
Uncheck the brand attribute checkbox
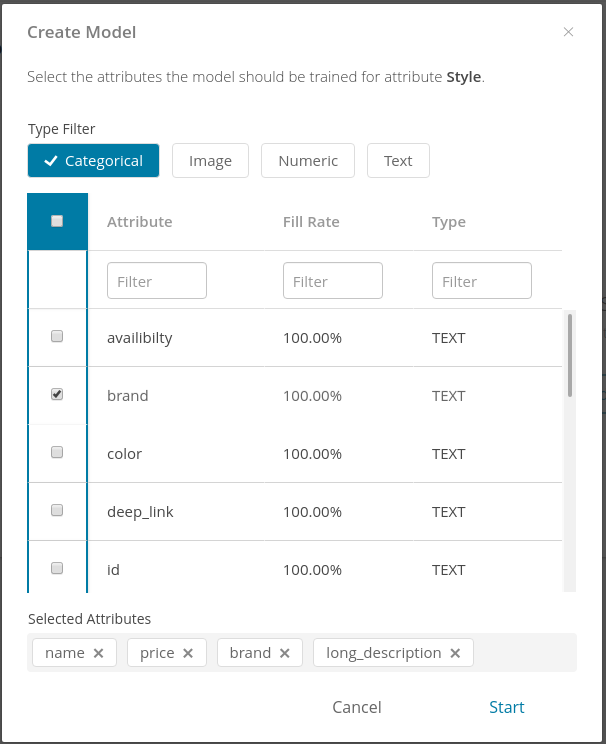coord(57,394)
